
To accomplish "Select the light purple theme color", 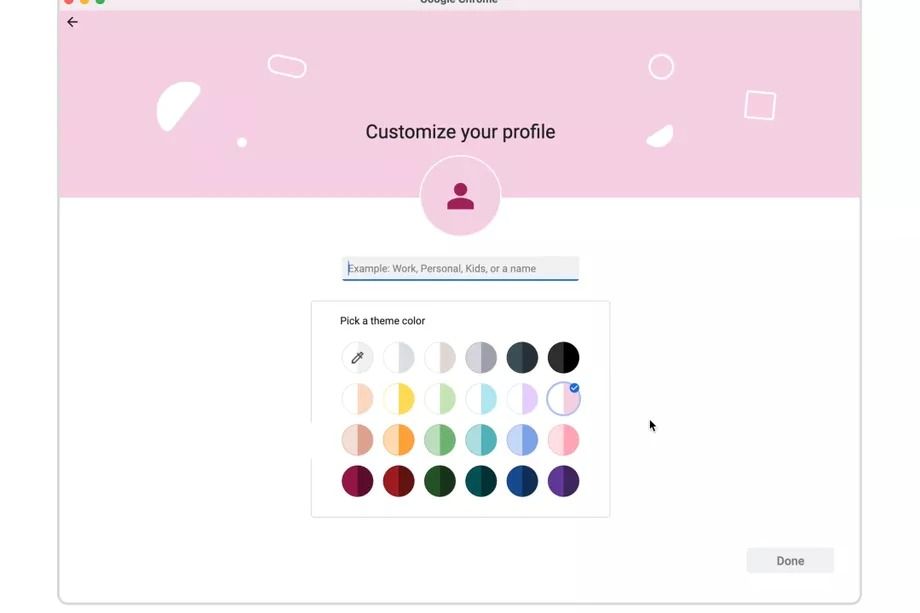I will point(522,398).
